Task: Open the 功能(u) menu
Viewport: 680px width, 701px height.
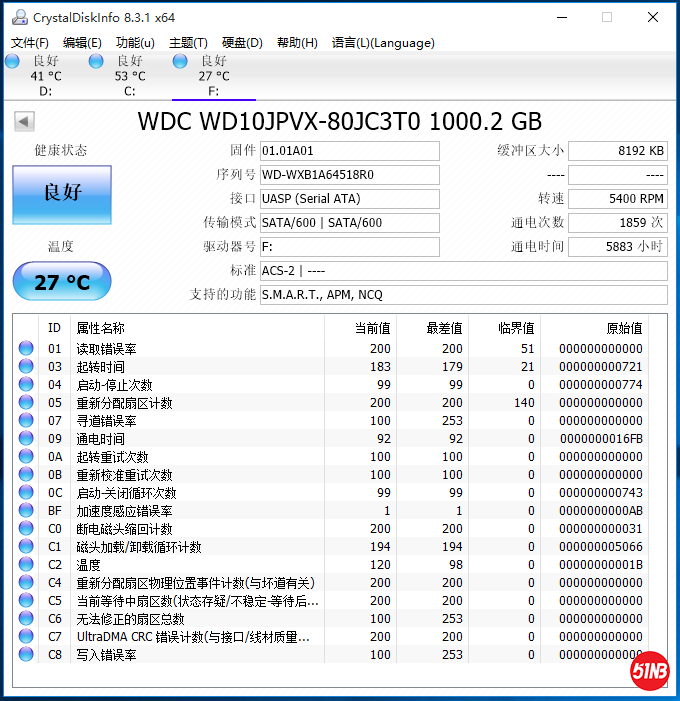Action: point(135,43)
